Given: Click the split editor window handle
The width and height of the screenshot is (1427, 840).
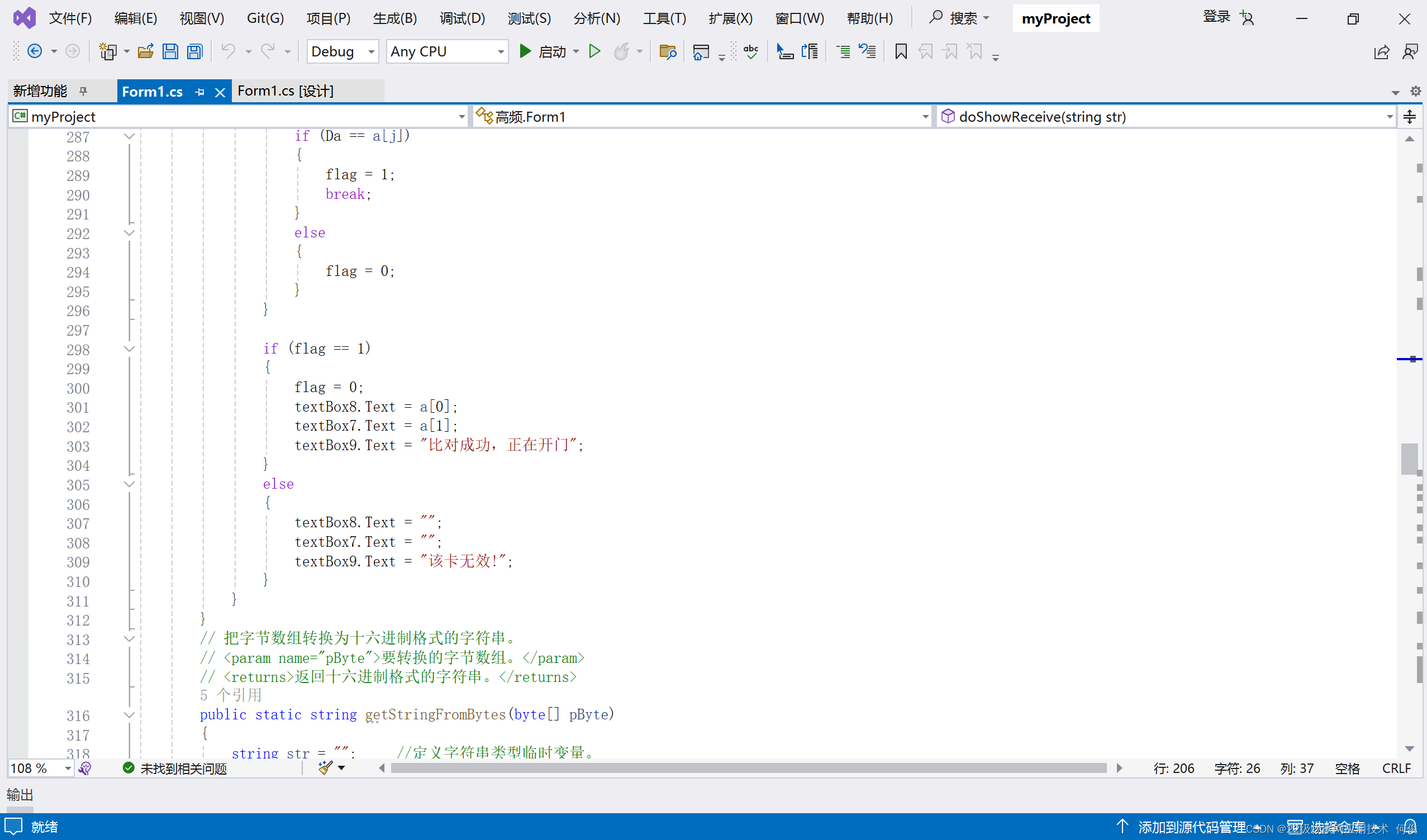Looking at the screenshot, I should coord(1410,117).
